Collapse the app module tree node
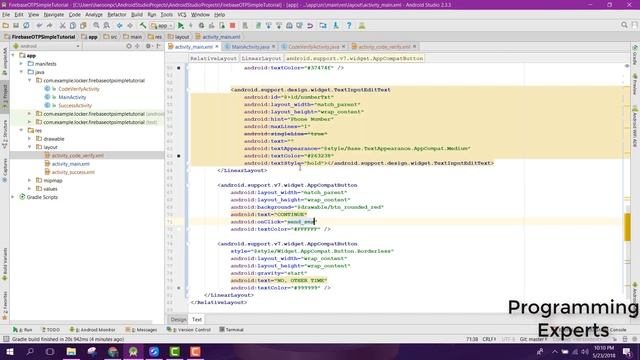Image resolution: width=640 pixels, height=360 pixels. [x=13, y=55]
